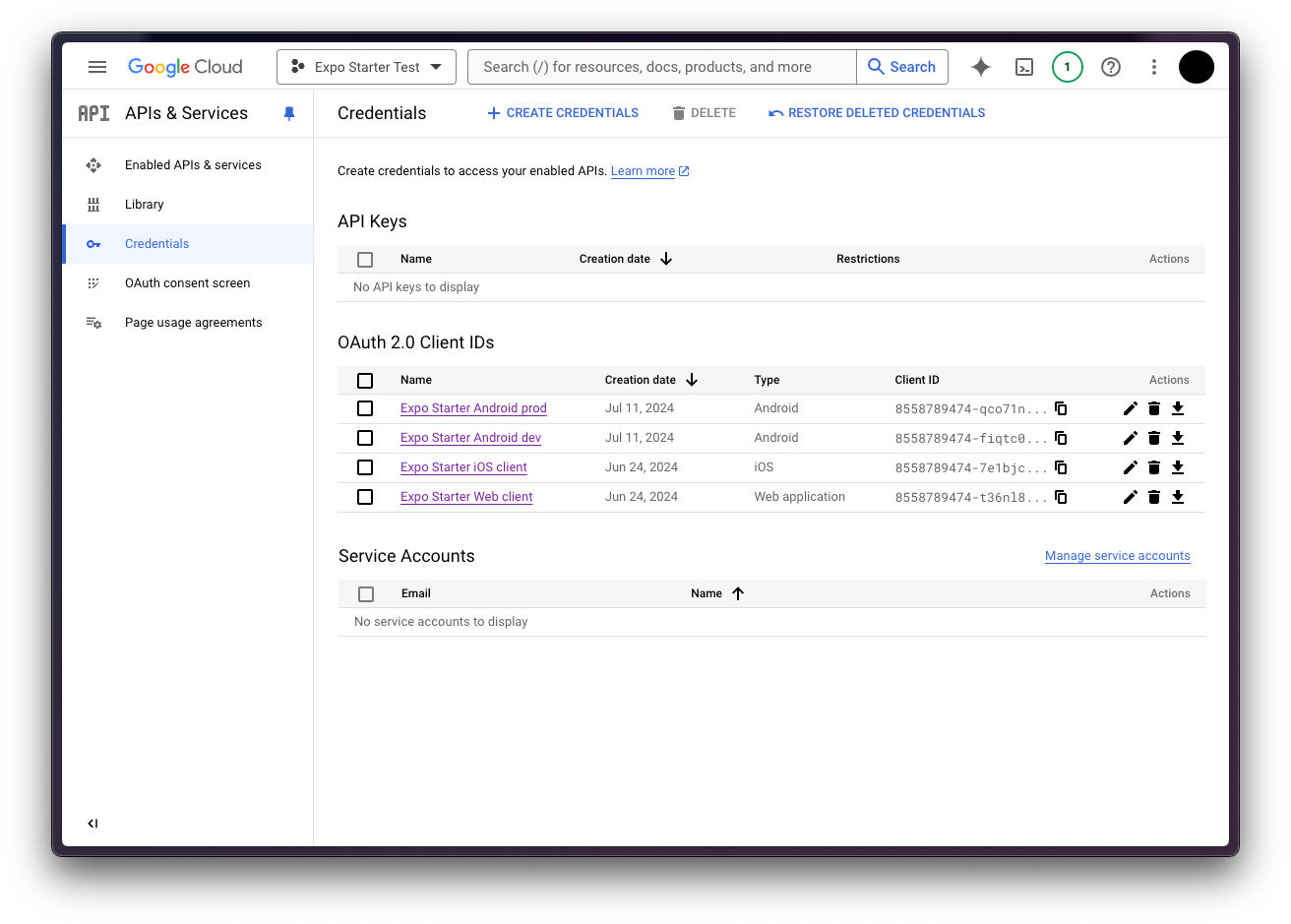Screen dimensions: 1291x924
Task: Click the Jun 24, 2024 date for iOS client
Action: 642,467
